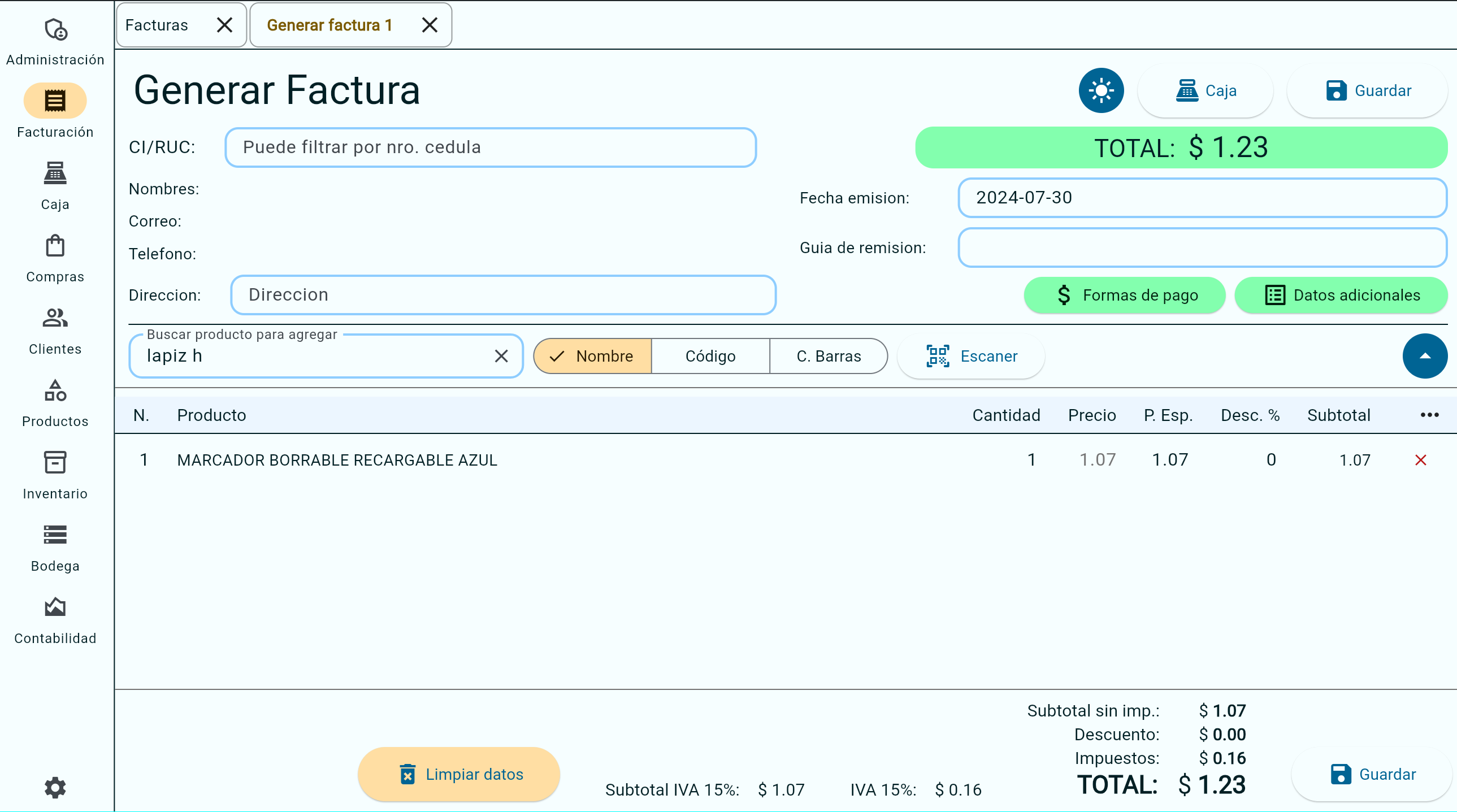
Task: Go to the Compras shopping bag icon
Action: 55,247
